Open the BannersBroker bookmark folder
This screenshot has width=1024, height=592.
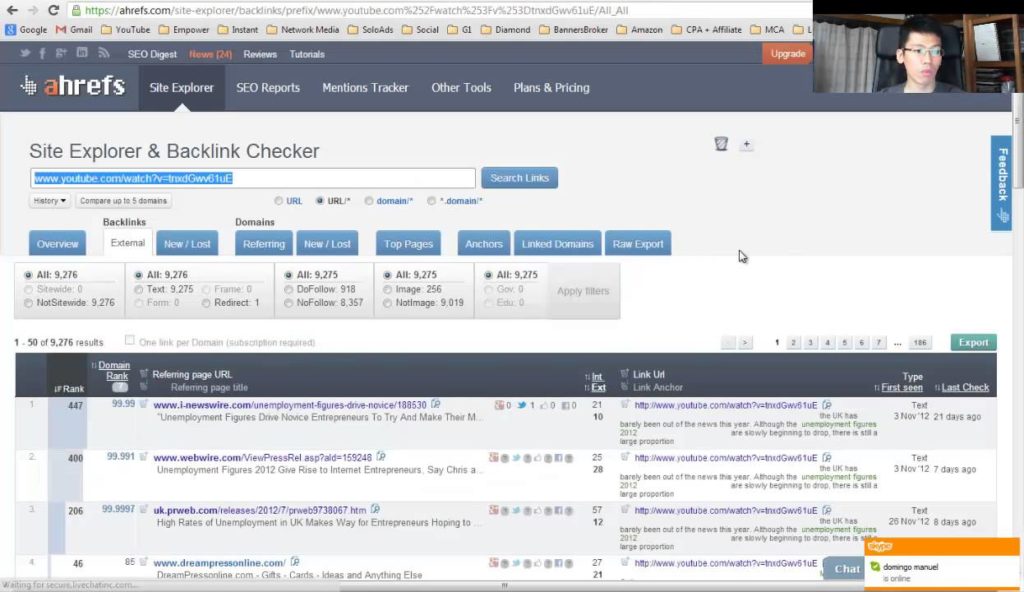[573, 29]
